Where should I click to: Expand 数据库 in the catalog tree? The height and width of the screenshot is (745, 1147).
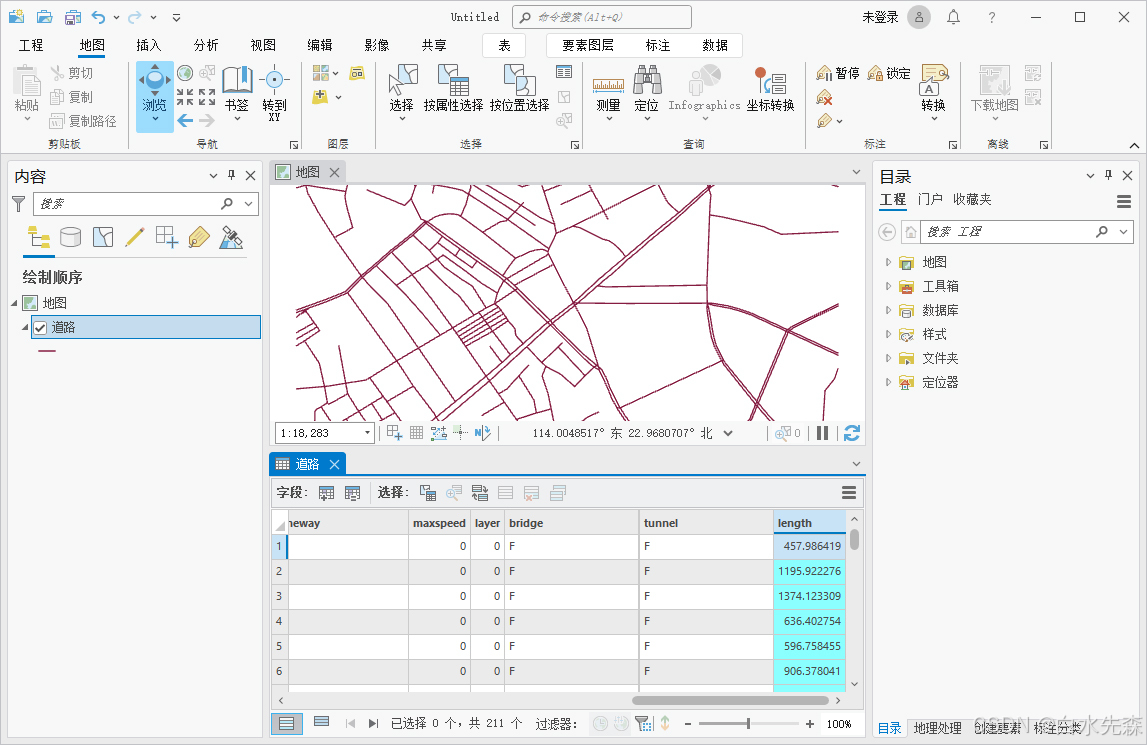point(888,310)
